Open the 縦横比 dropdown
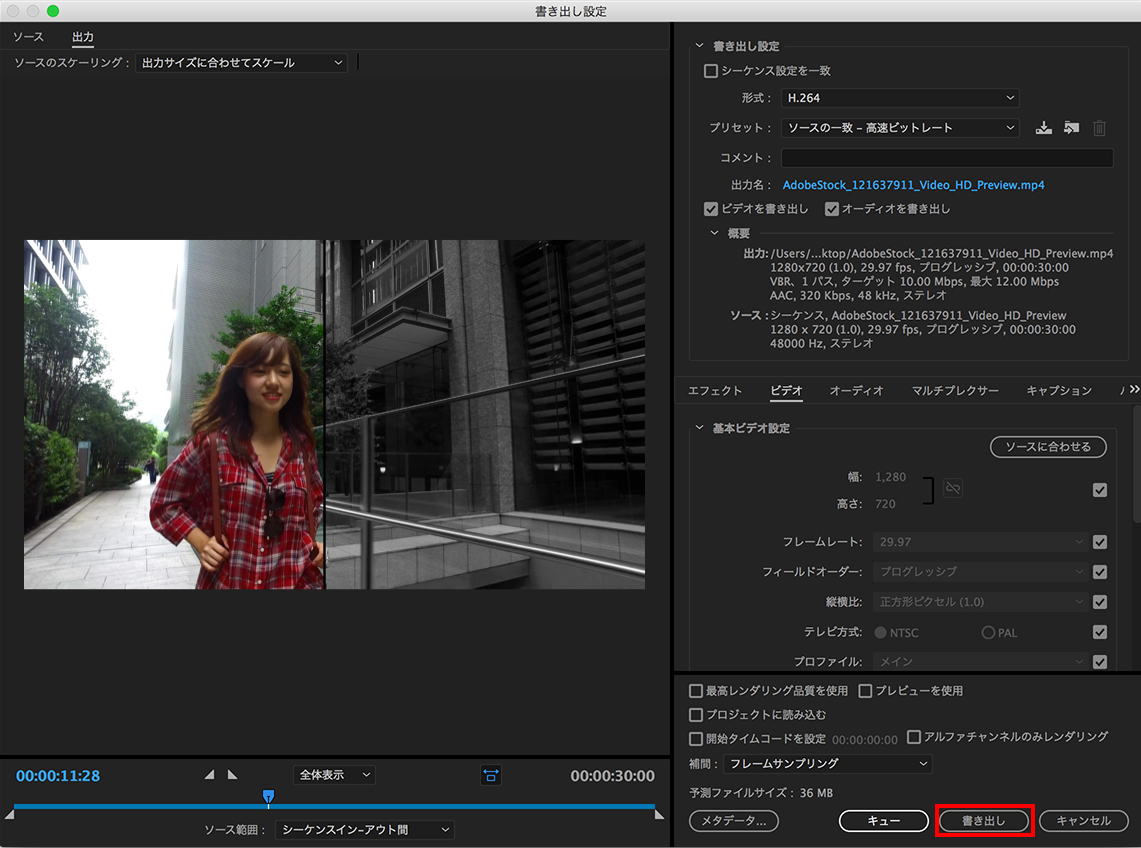 [x=981, y=602]
